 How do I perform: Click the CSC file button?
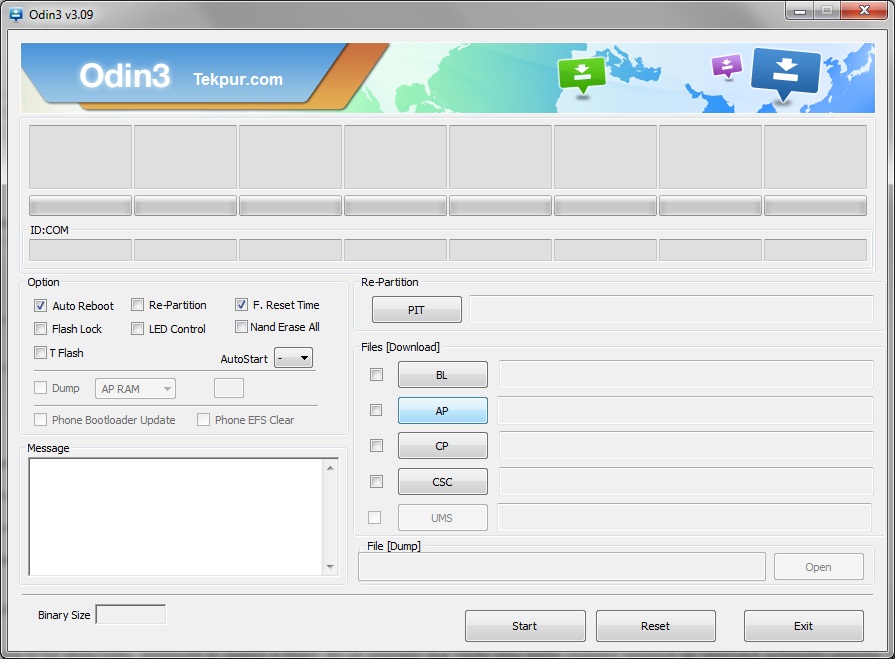(x=442, y=482)
